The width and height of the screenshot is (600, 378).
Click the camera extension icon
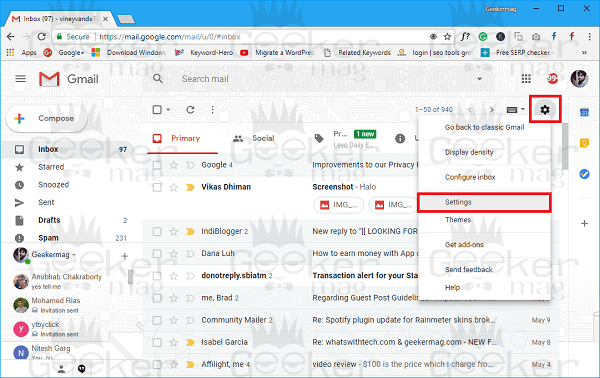[536, 37]
